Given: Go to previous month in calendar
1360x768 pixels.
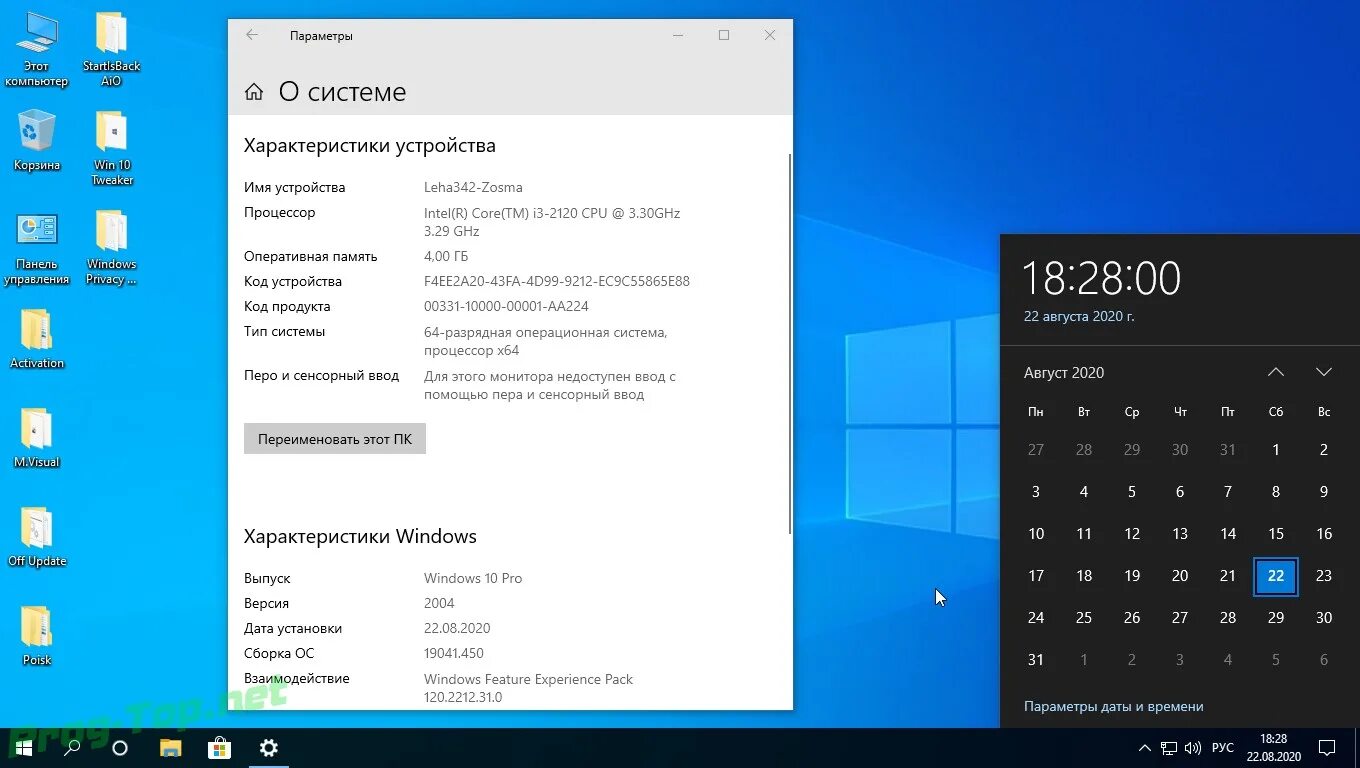Looking at the screenshot, I should click(1276, 372).
